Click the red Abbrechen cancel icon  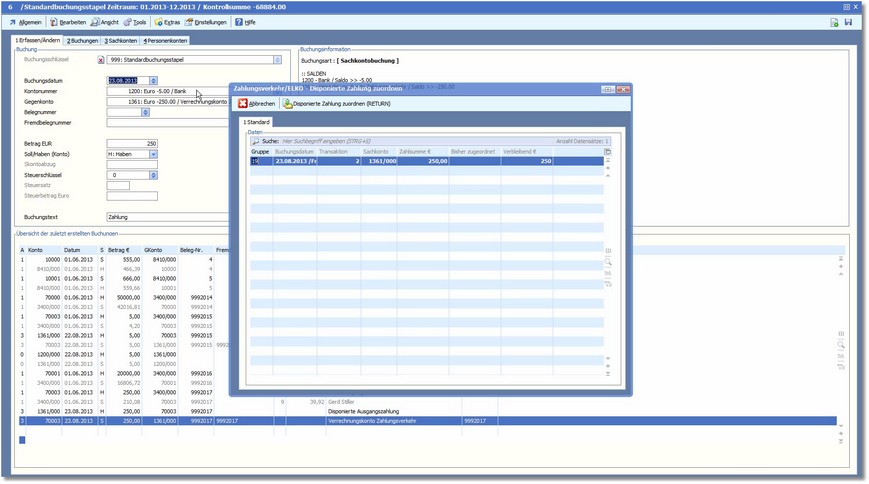(x=243, y=103)
